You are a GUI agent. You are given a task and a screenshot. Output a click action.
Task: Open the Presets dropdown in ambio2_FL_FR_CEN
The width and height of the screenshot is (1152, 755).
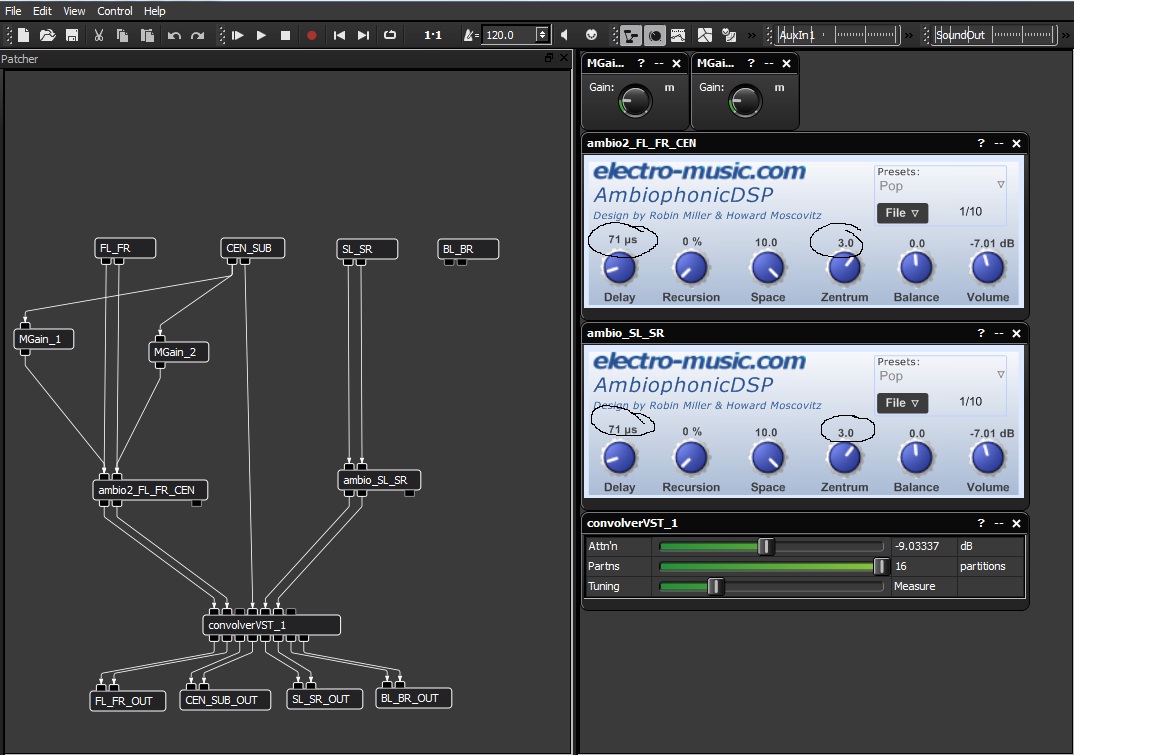coord(940,185)
